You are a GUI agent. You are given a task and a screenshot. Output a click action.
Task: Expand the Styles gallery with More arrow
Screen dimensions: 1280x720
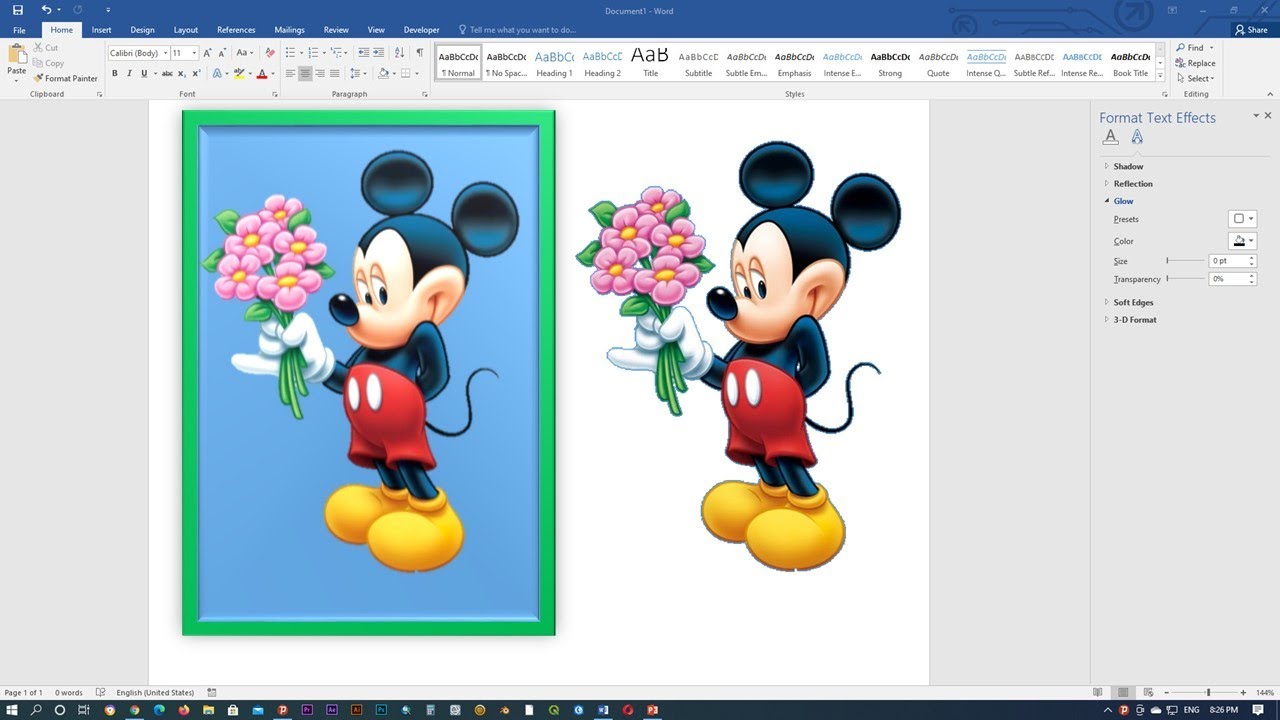(1161, 76)
